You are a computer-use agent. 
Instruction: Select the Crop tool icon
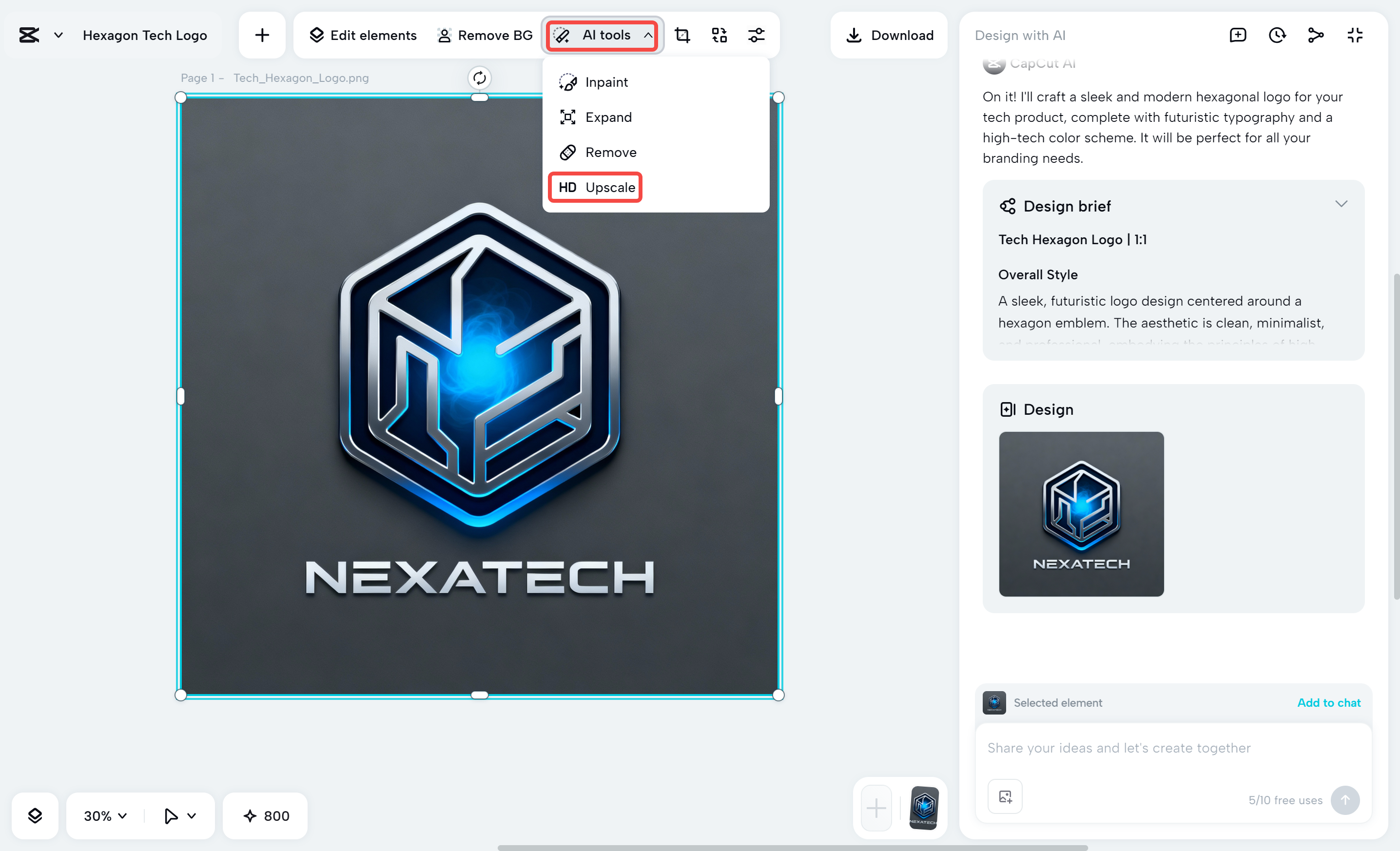pos(682,35)
